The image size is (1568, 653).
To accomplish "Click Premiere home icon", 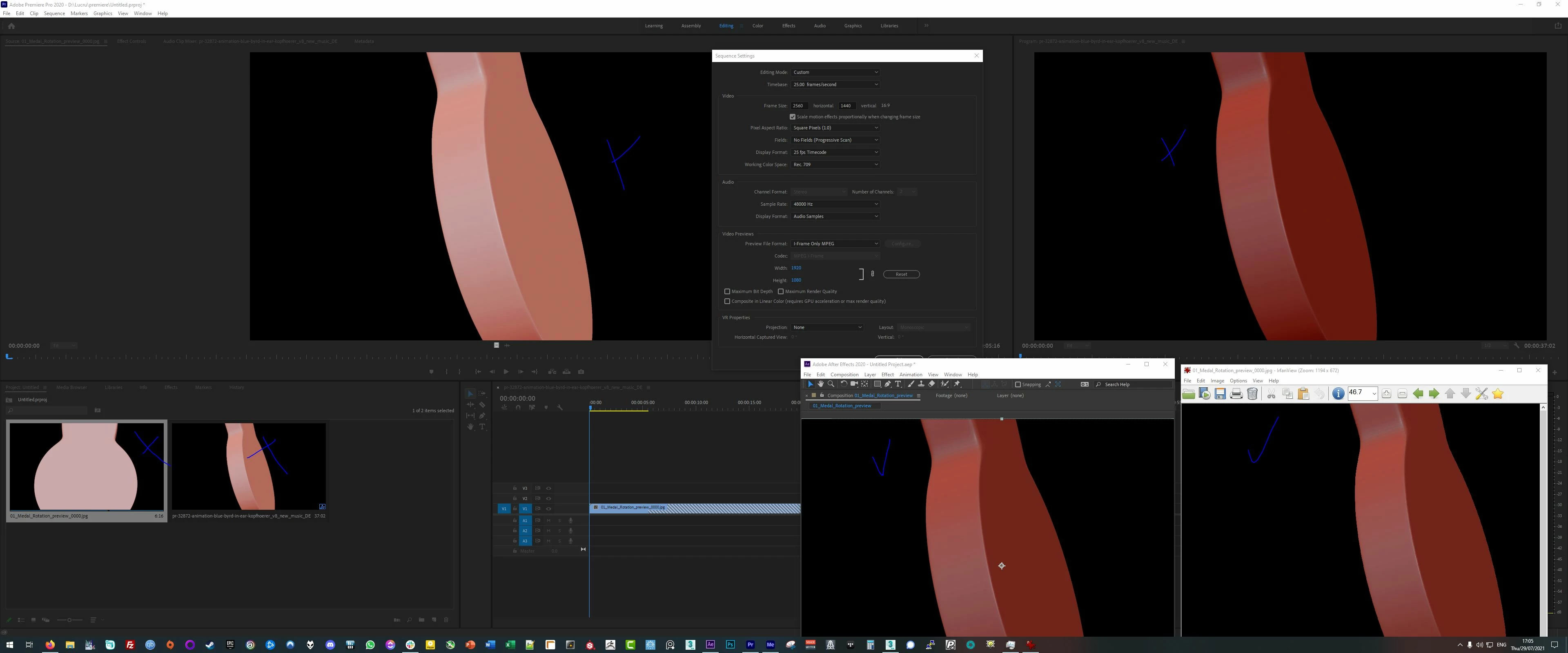I will 11,26.
